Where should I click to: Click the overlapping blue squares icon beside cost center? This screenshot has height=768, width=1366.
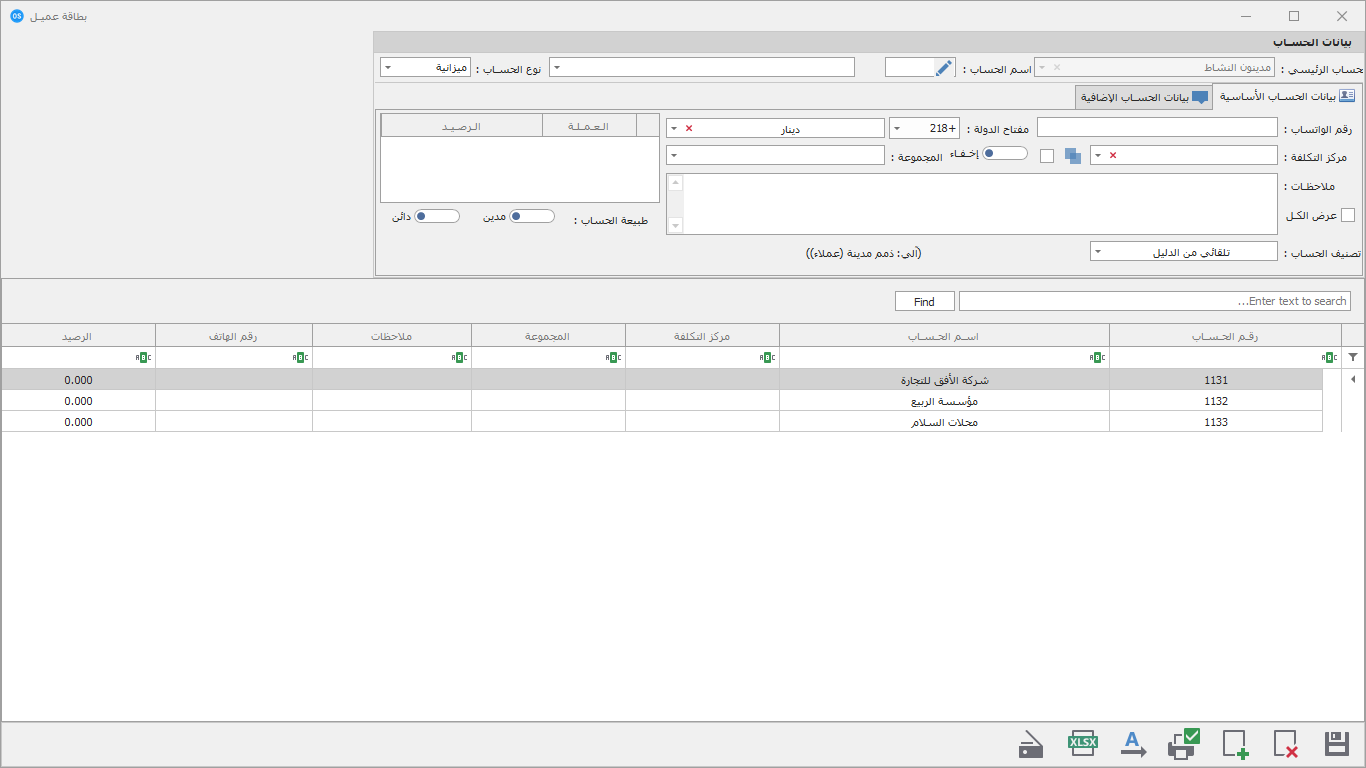coord(1072,156)
